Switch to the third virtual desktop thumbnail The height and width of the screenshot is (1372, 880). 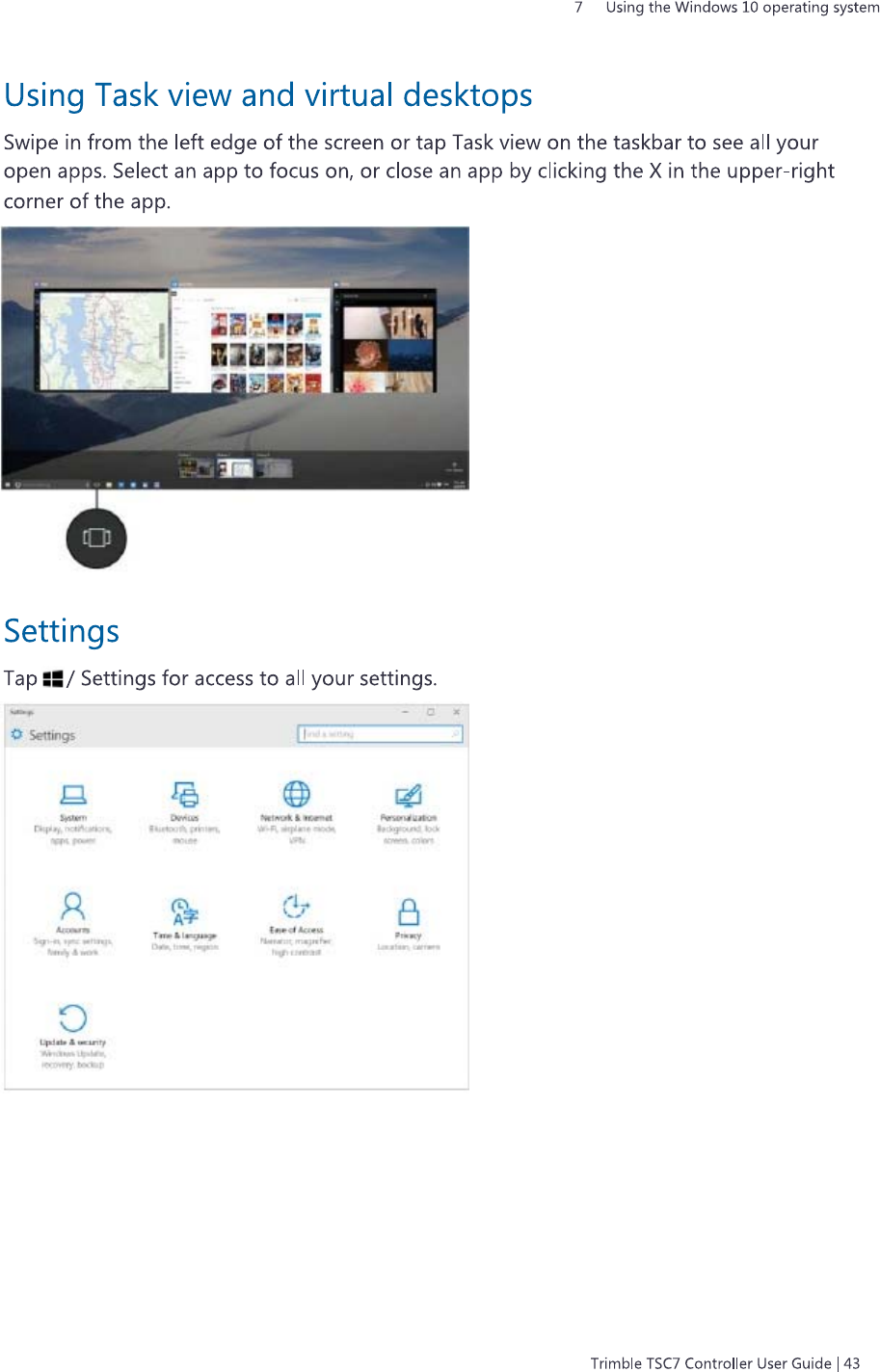click(x=274, y=467)
